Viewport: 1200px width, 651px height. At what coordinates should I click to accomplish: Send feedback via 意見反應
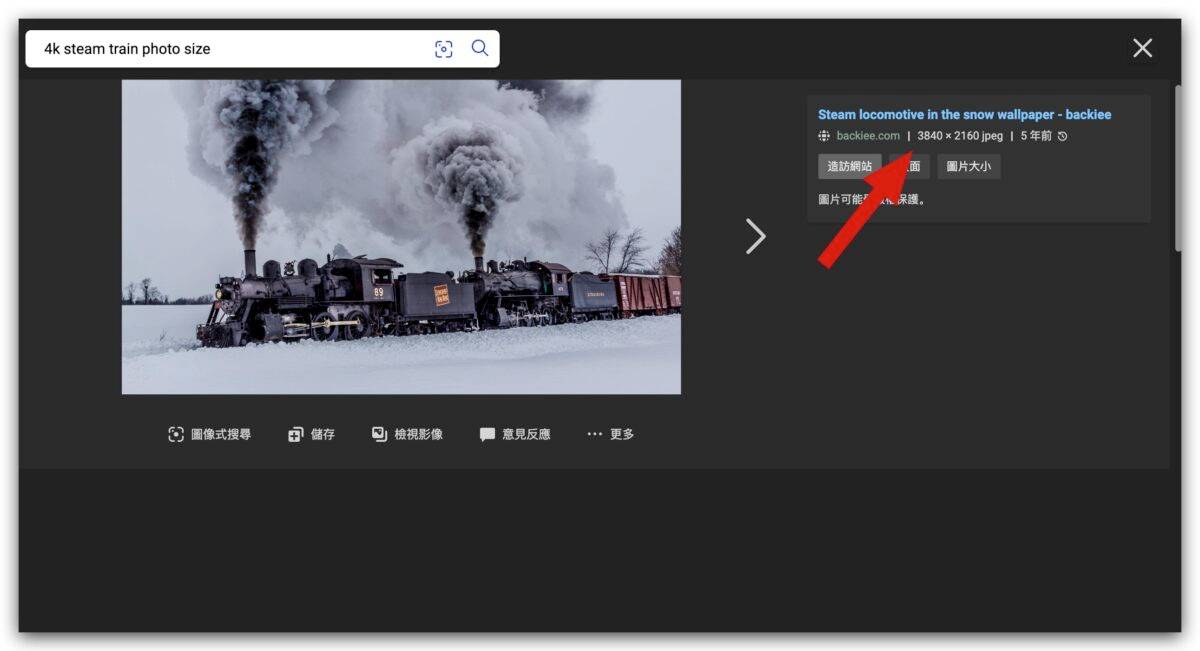515,434
